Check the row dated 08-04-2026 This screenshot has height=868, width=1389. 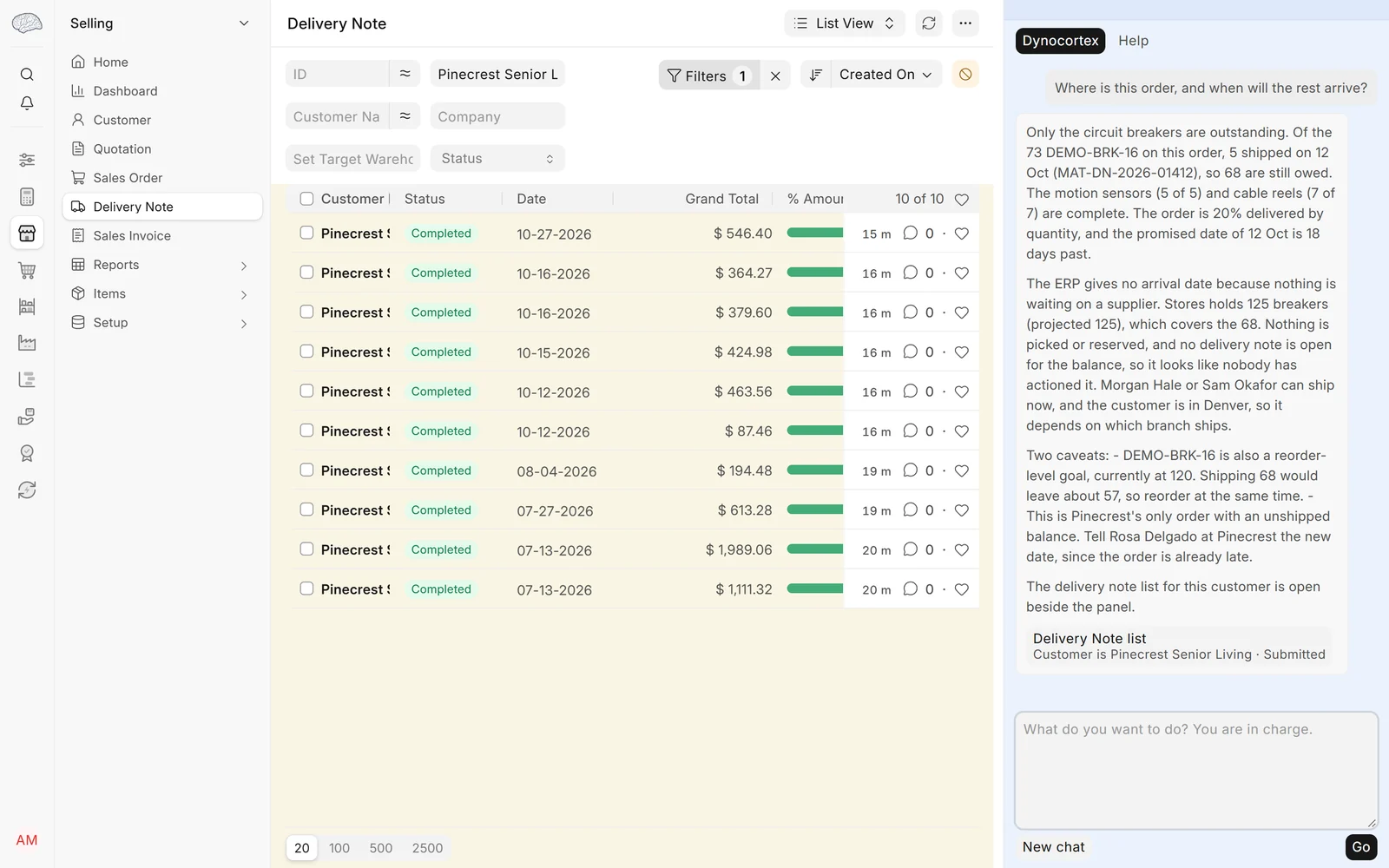coord(306,470)
